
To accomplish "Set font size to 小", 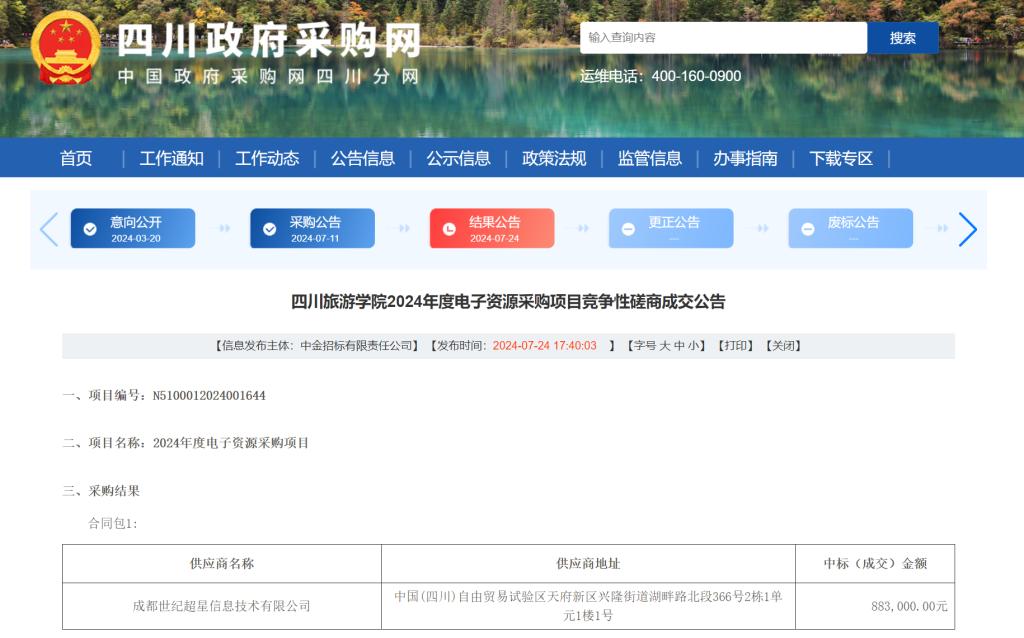I will [694, 346].
